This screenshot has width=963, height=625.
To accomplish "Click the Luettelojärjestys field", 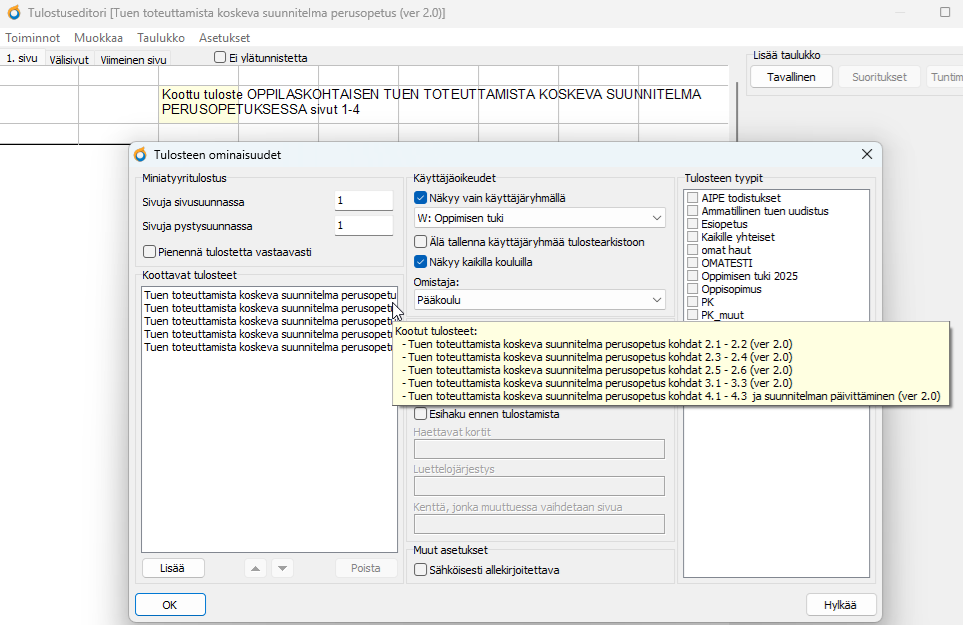I will [539, 486].
